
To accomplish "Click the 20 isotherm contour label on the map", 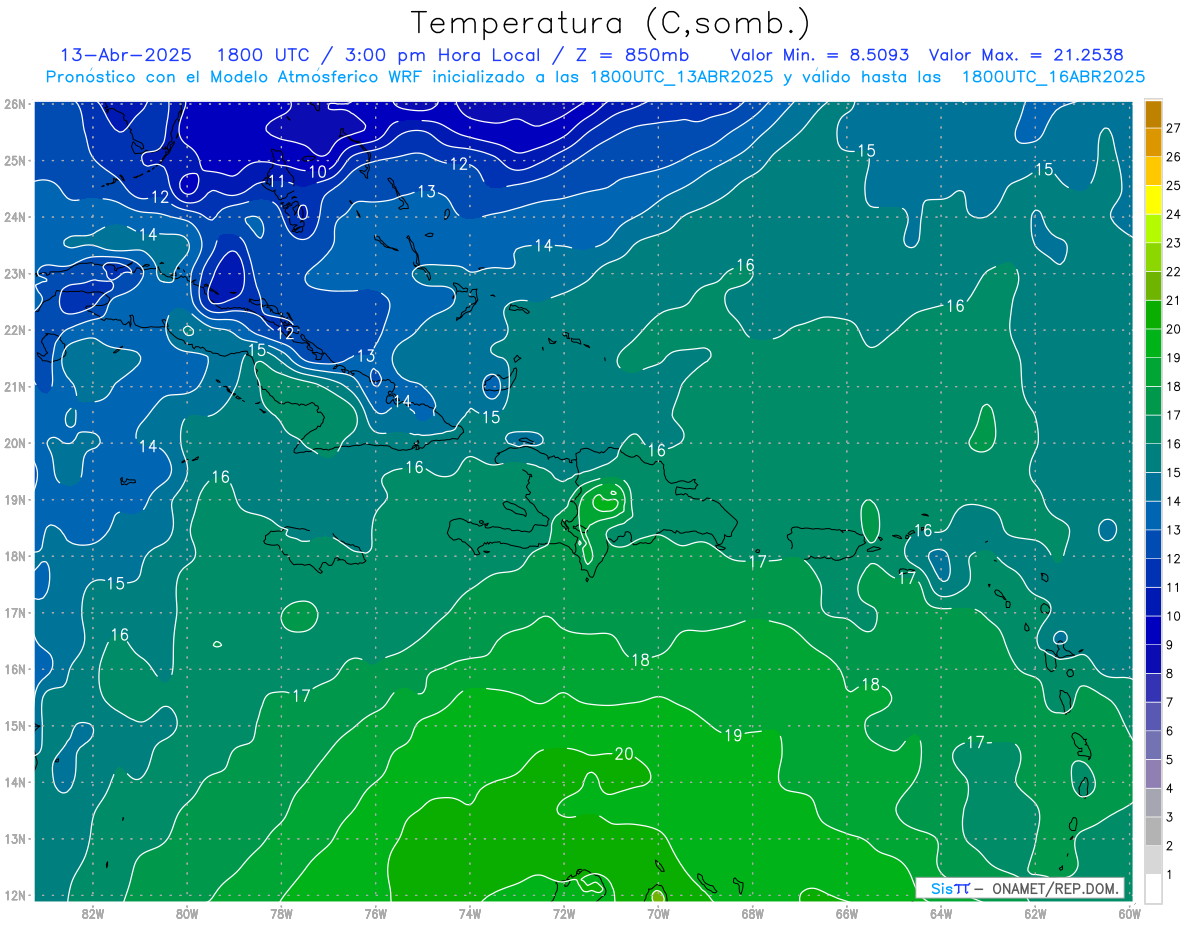I will (x=624, y=754).
